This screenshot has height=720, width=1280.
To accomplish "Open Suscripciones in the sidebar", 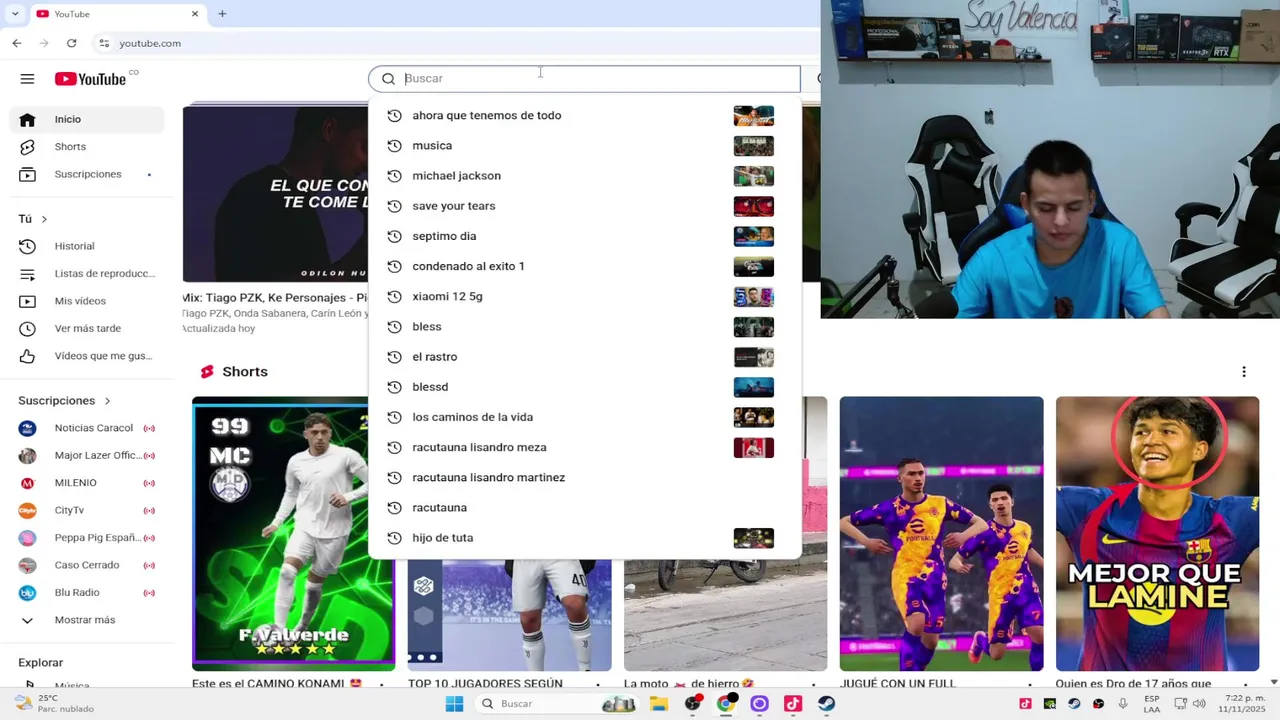I will 88,174.
